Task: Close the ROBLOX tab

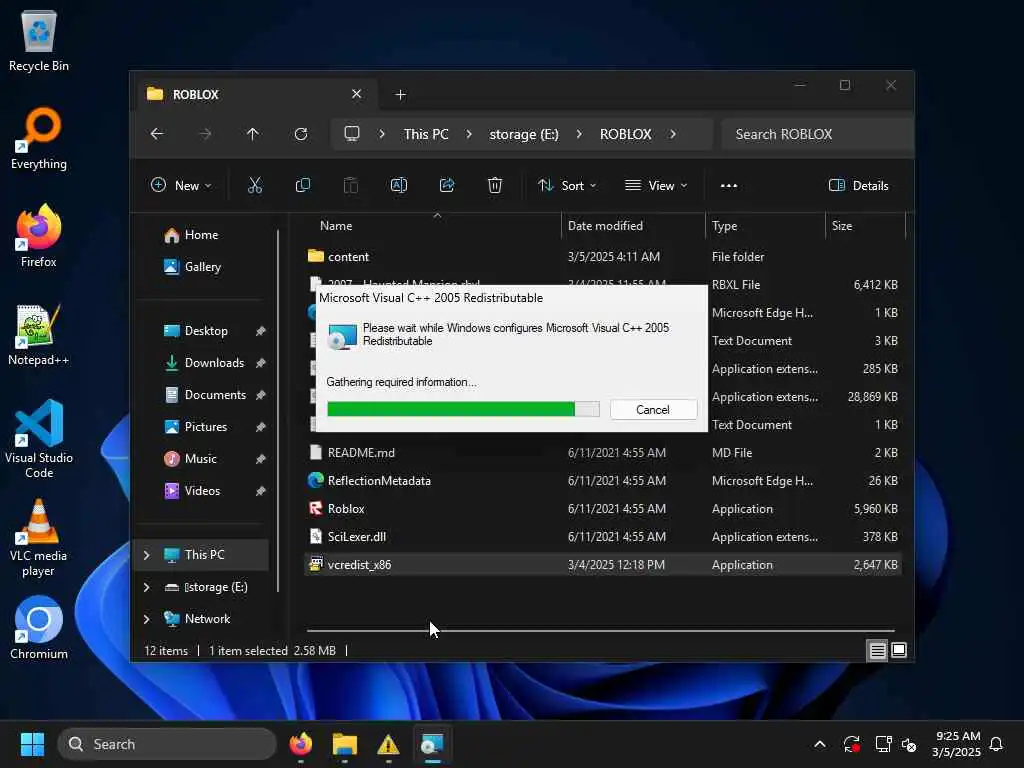Action: pos(357,94)
